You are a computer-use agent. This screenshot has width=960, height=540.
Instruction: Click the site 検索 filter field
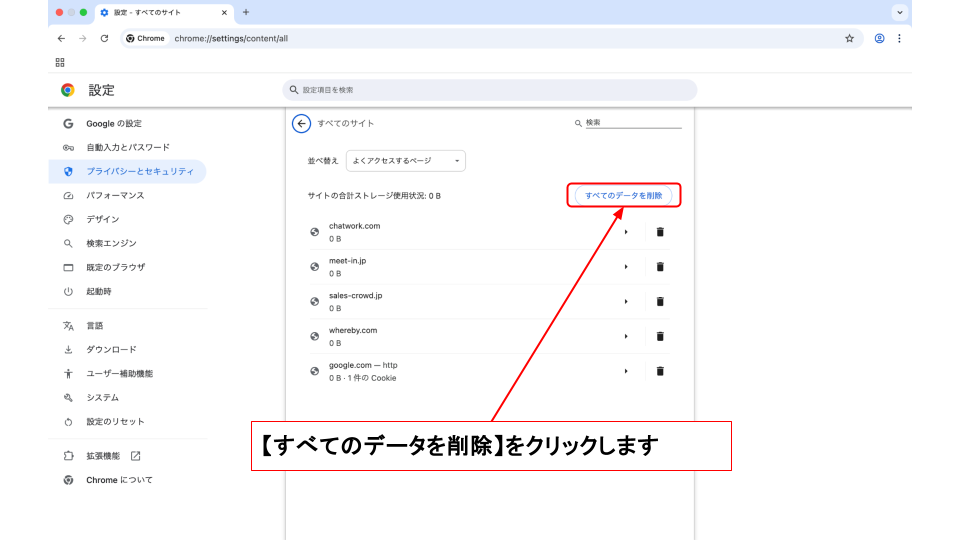point(632,123)
